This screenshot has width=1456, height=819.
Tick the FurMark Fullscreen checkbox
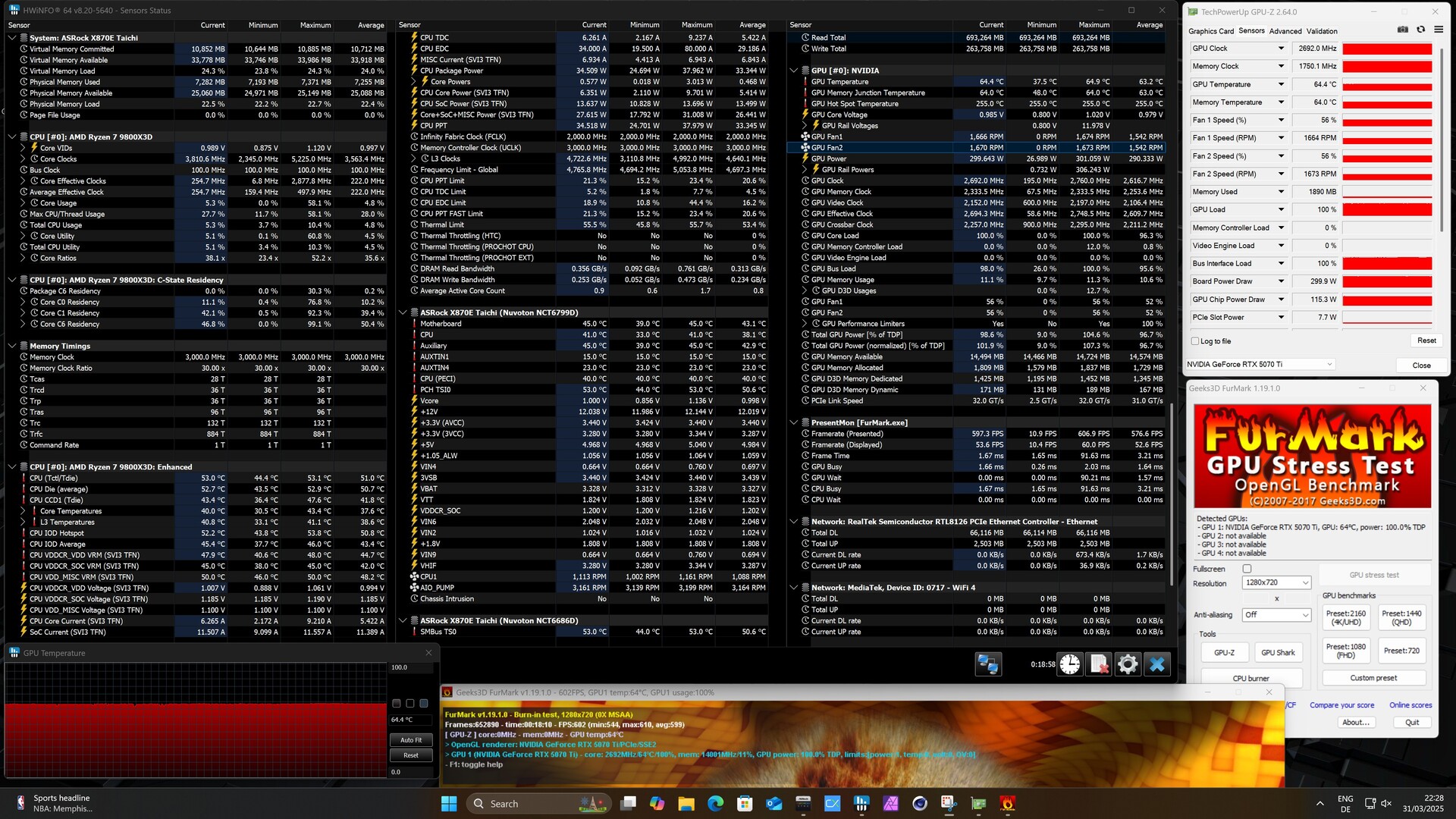1247,569
